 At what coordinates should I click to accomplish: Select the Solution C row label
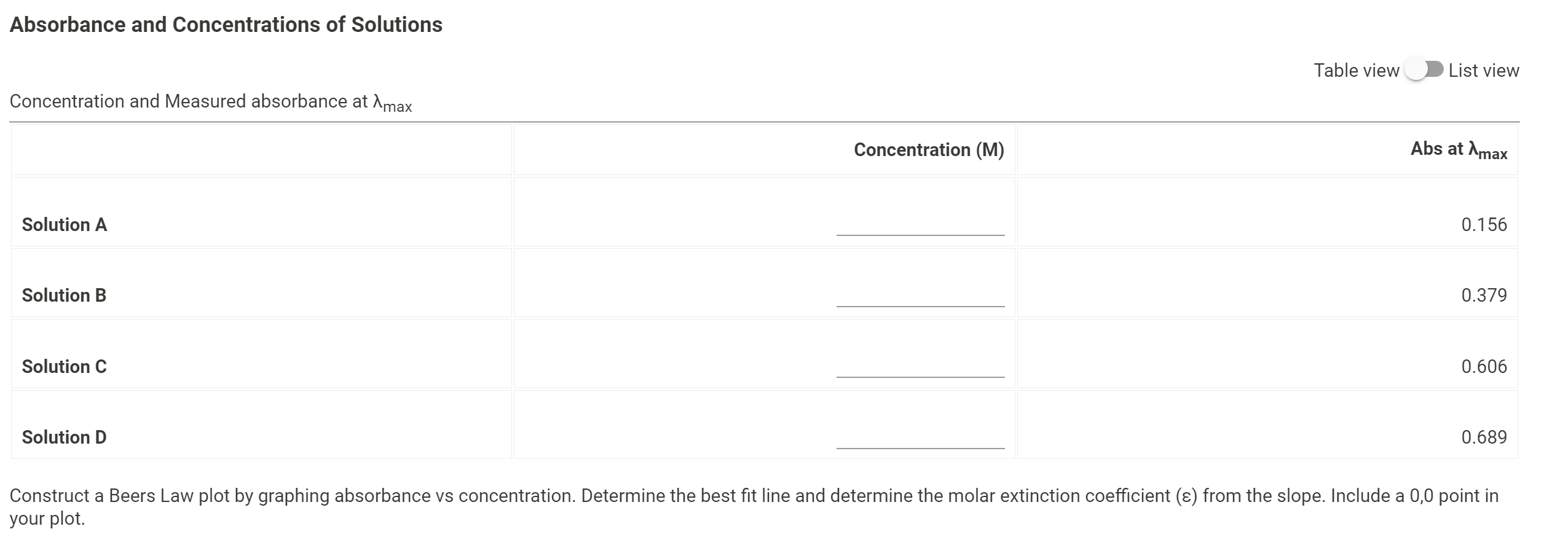(x=63, y=366)
